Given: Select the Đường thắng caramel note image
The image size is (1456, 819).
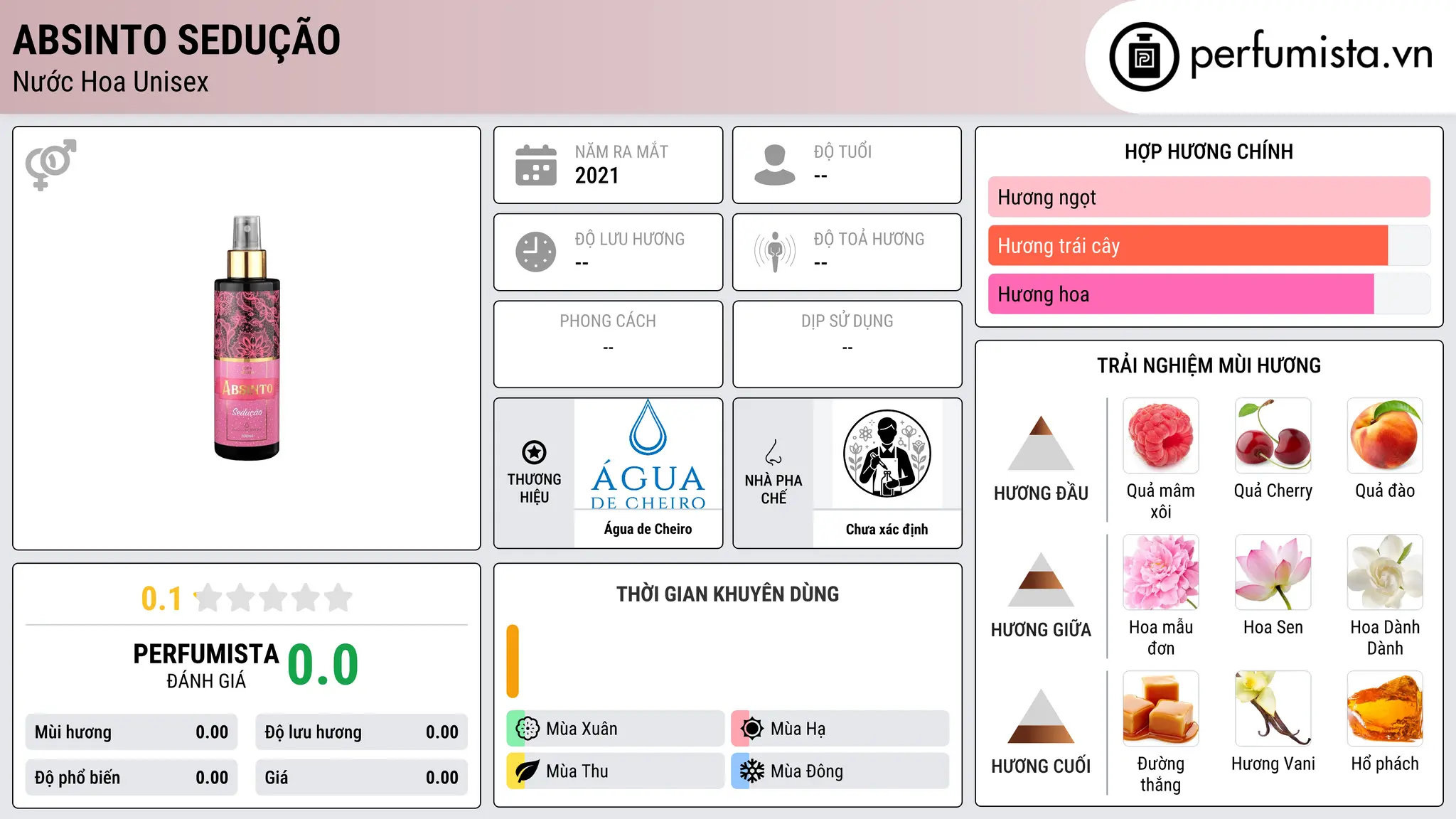Looking at the screenshot, I should [1161, 709].
